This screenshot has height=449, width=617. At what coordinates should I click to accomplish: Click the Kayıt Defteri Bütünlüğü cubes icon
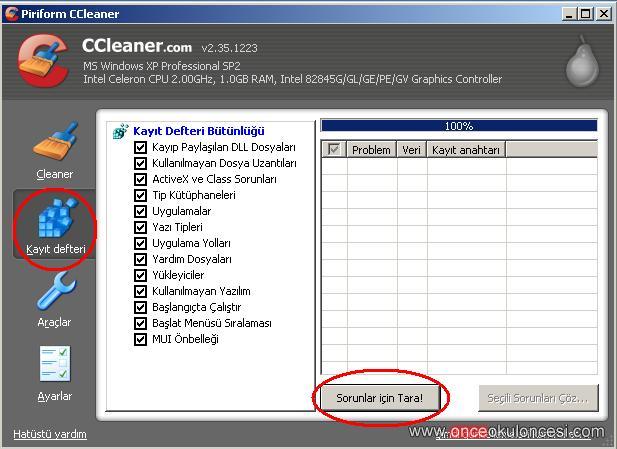pyautogui.click(x=121, y=131)
